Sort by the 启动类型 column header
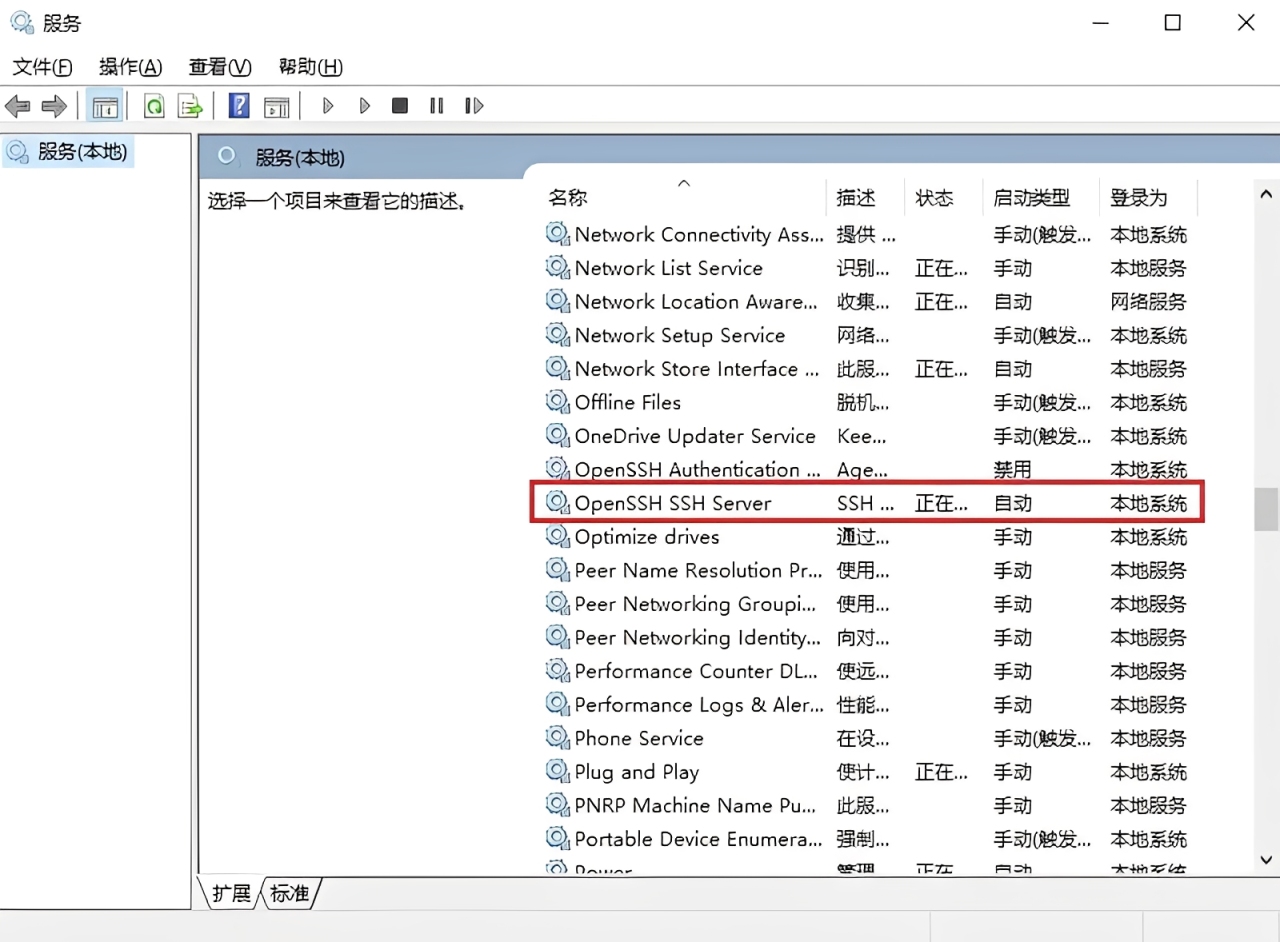 click(x=1041, y=197)
